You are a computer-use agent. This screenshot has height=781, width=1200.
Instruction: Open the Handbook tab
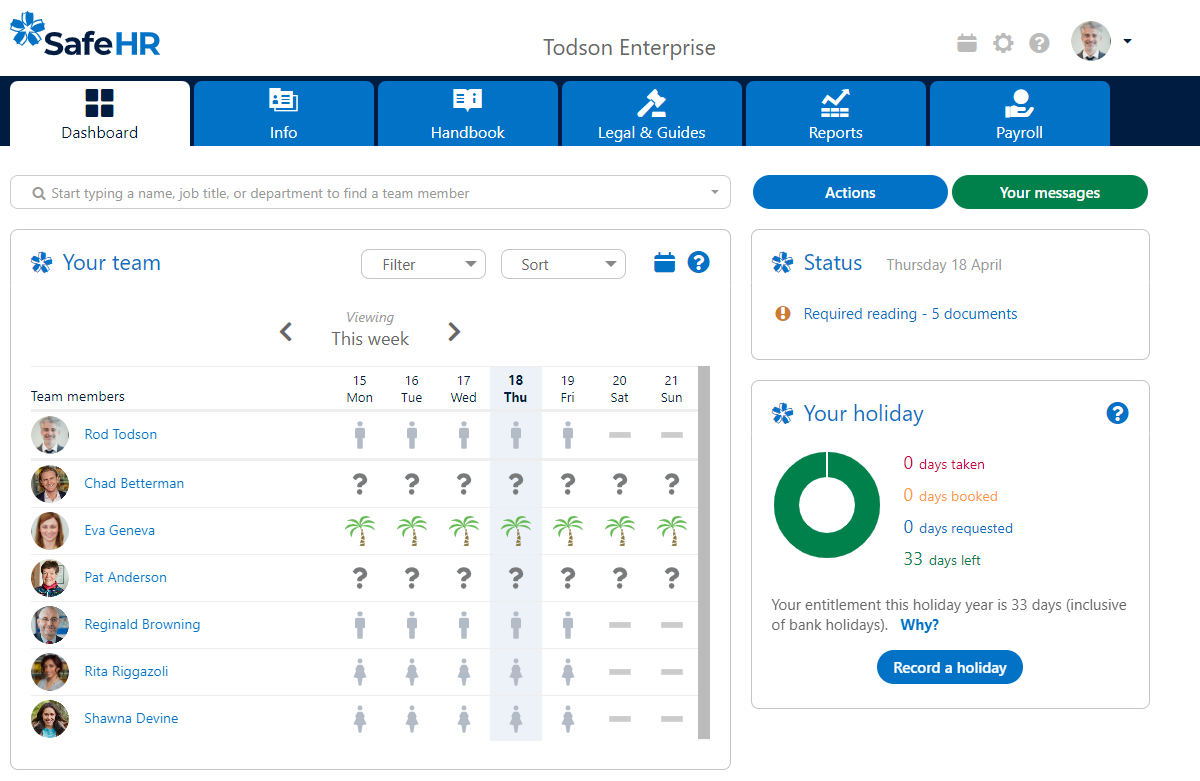tap(467, 113)
